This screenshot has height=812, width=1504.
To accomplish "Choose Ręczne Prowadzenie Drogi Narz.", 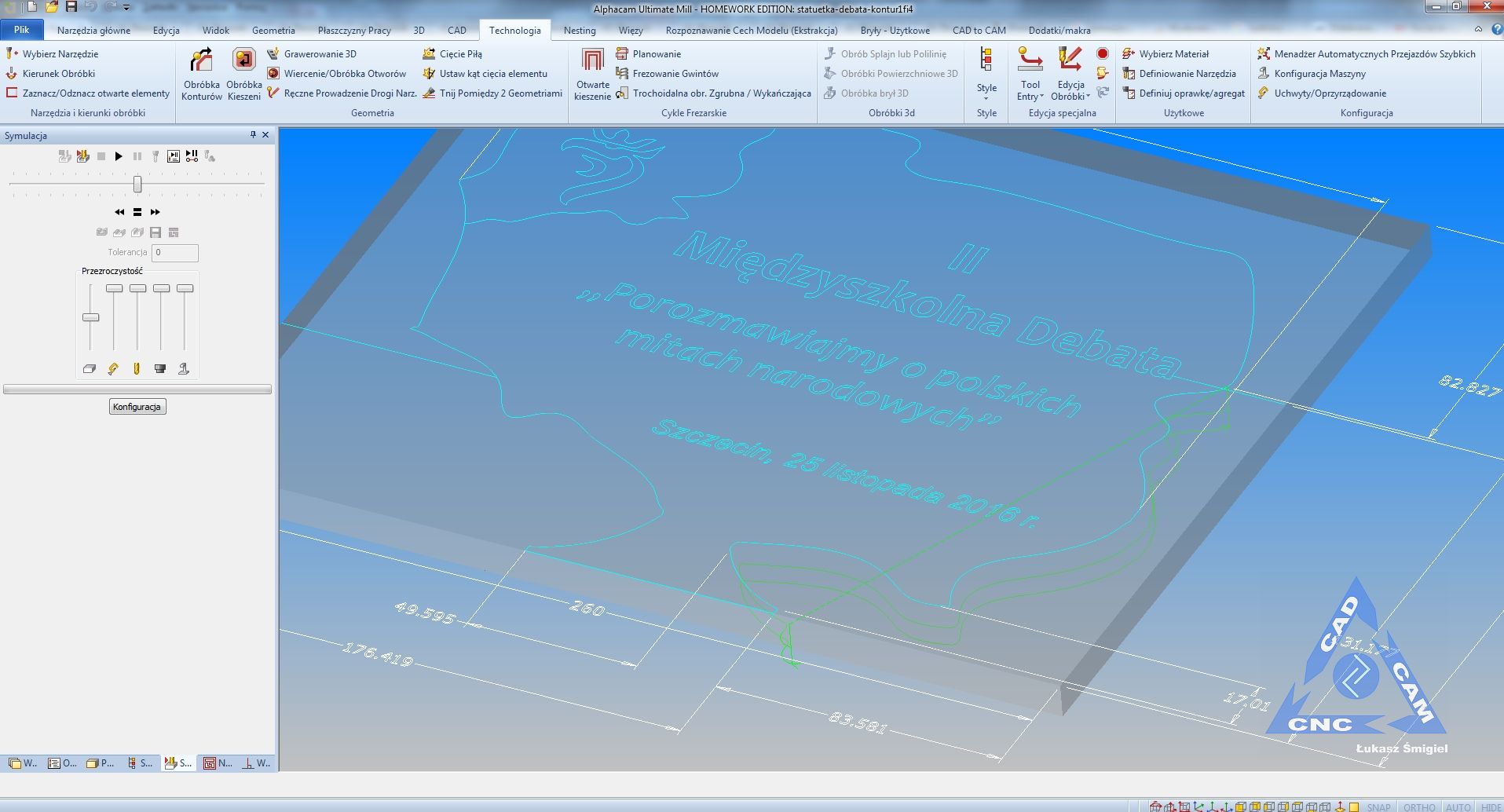I will [342, 93].
